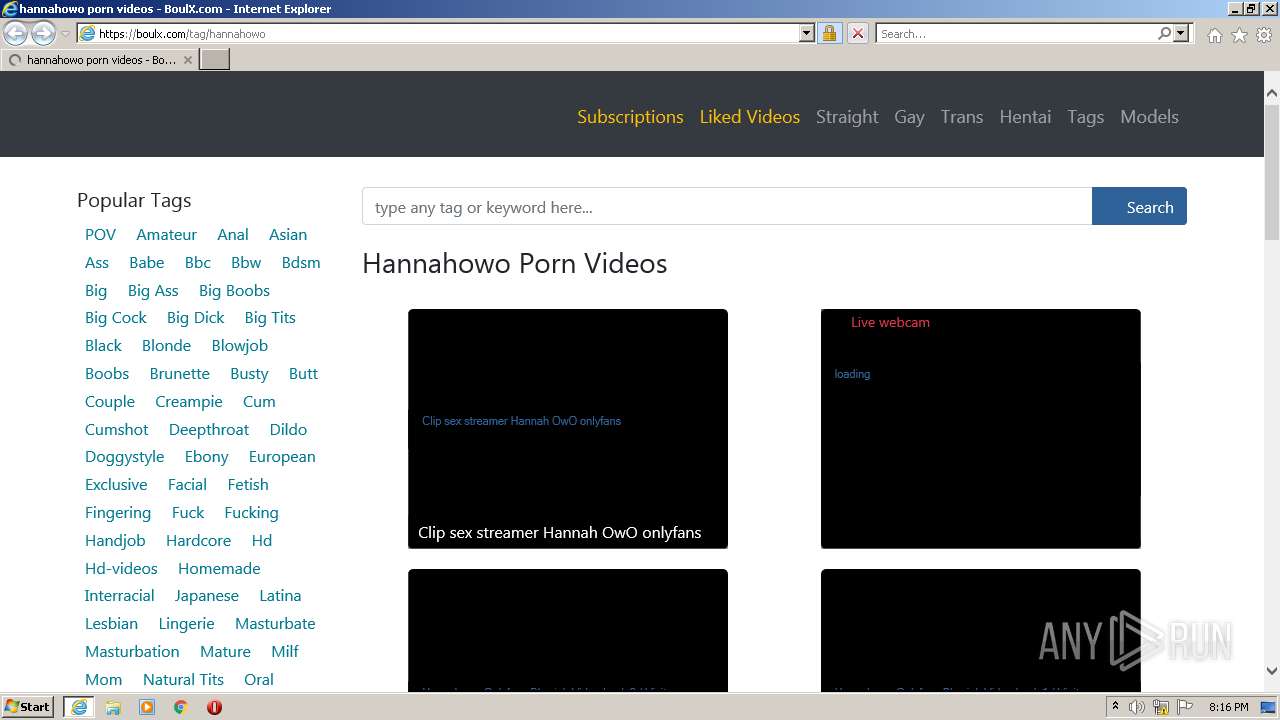
Task: Stop page loading with the red X
Action: pos(858,33)
